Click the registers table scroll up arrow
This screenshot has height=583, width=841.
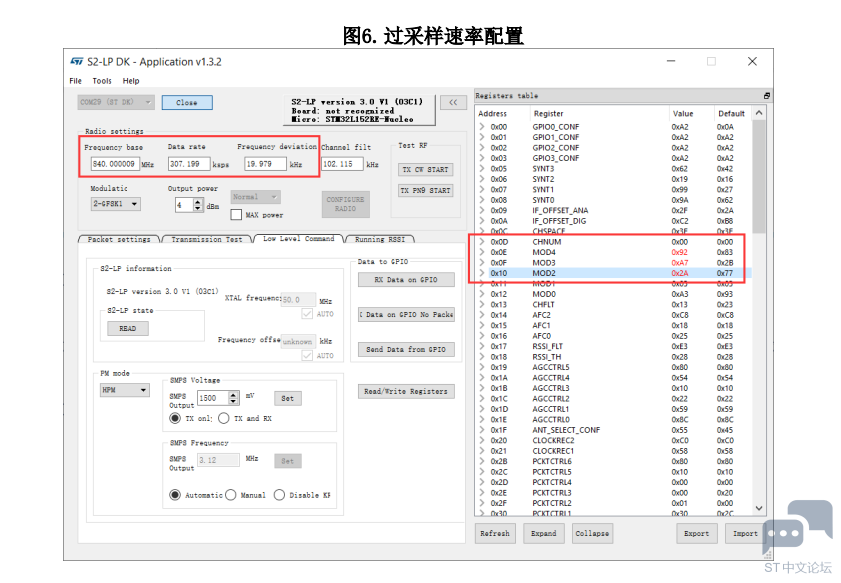tap(759, 113)
